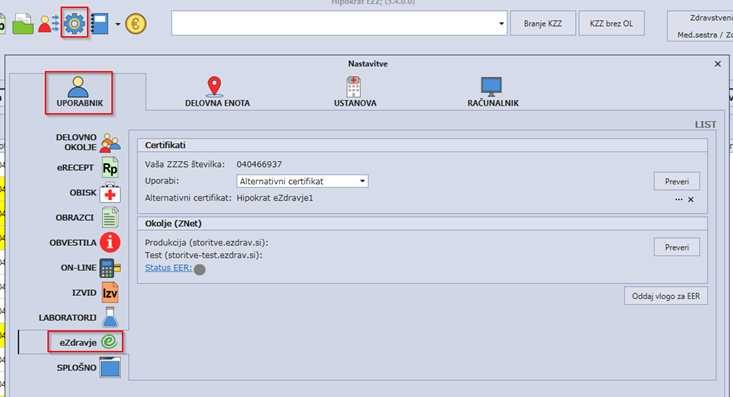733x397 pixels.
Task: Click the KZZ brez OL button
Action: 611,23
